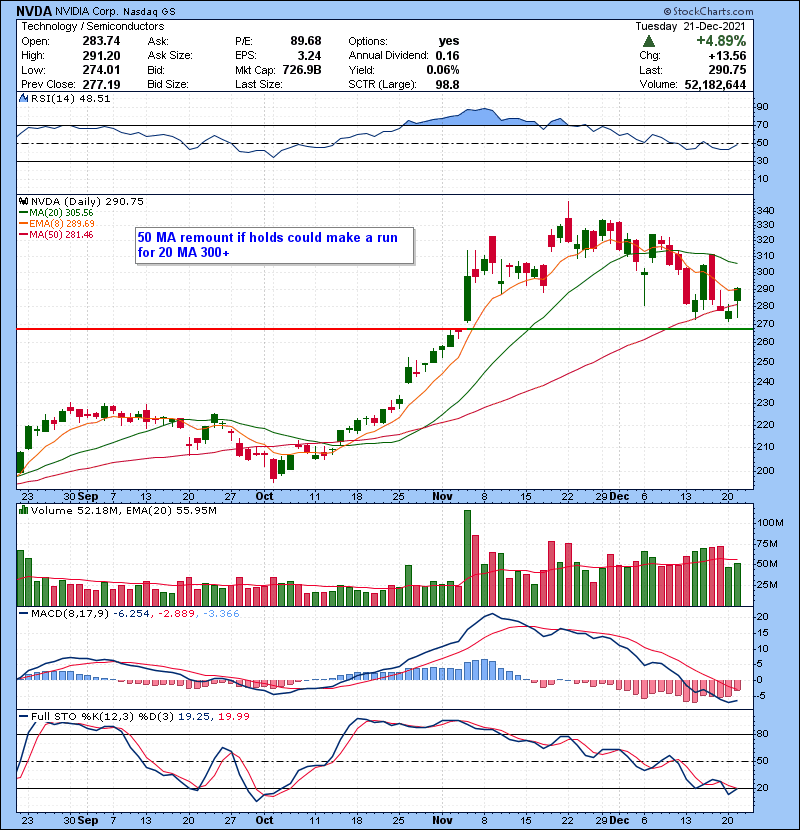Click the red MA(50) legend line marker
Image resolution: width=800 pixels, height=830 pixels.
click(x=23, y=235)
